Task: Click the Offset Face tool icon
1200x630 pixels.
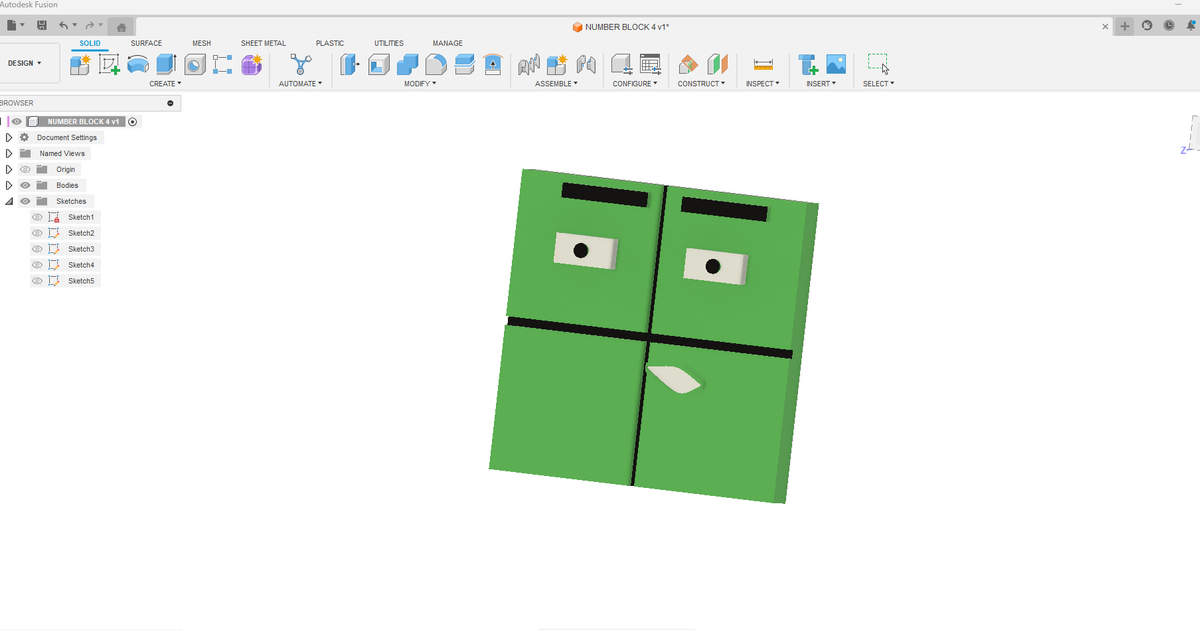Action: click(x=464, y=65)
